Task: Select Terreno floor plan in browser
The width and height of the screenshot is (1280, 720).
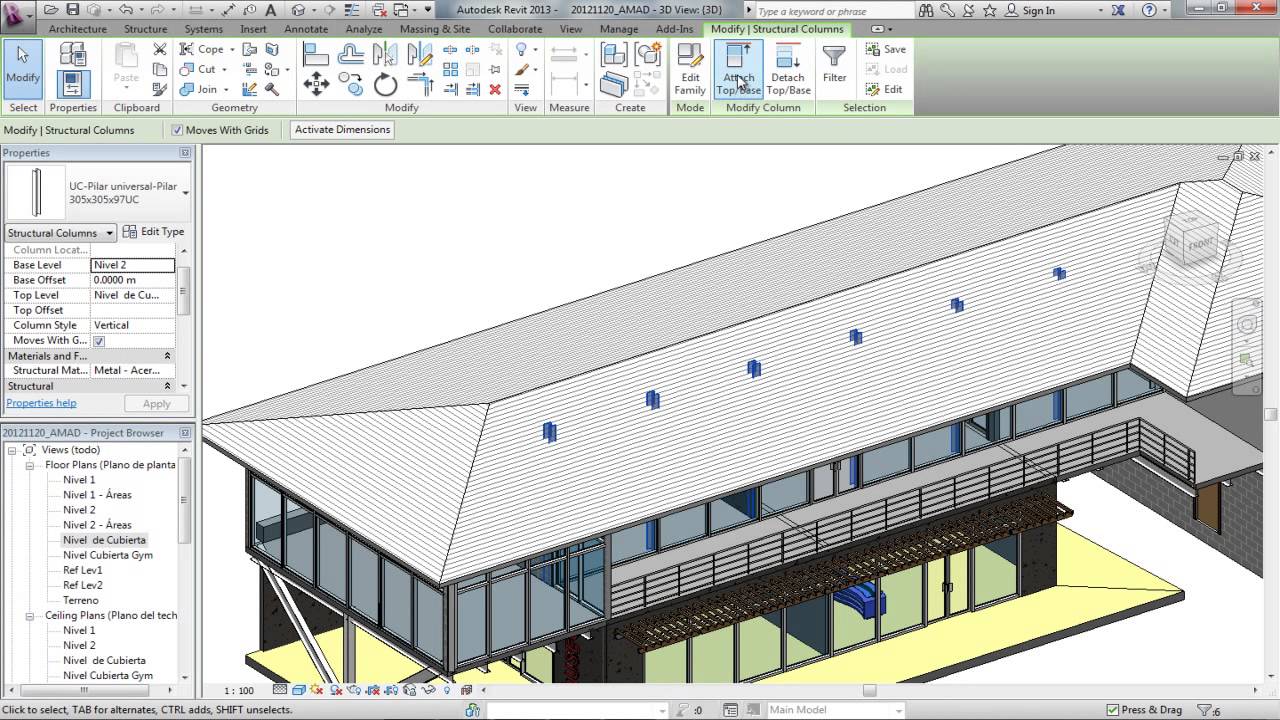Action: 81,600
